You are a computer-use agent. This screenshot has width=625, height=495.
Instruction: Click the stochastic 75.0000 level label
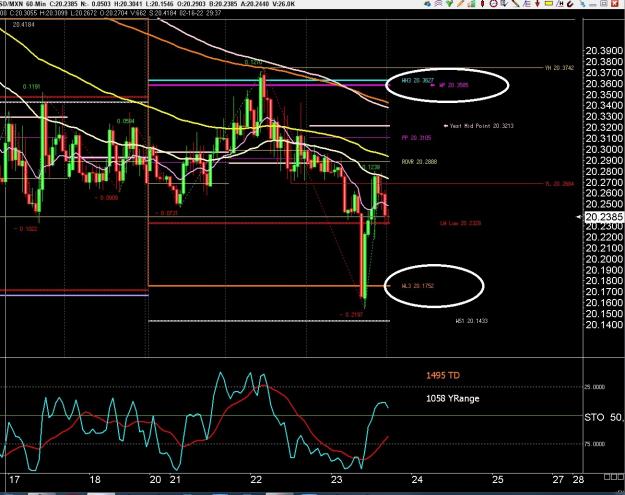click(595, 444)
